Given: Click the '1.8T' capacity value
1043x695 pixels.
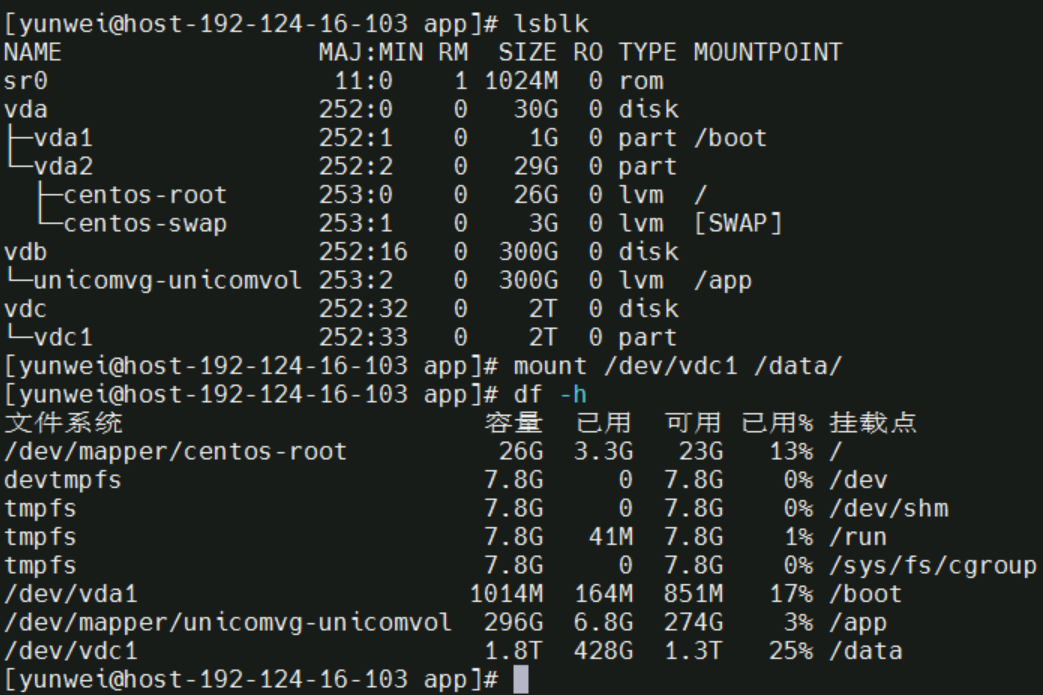Looking at the screenshot, I should click(x=514, y=652).
